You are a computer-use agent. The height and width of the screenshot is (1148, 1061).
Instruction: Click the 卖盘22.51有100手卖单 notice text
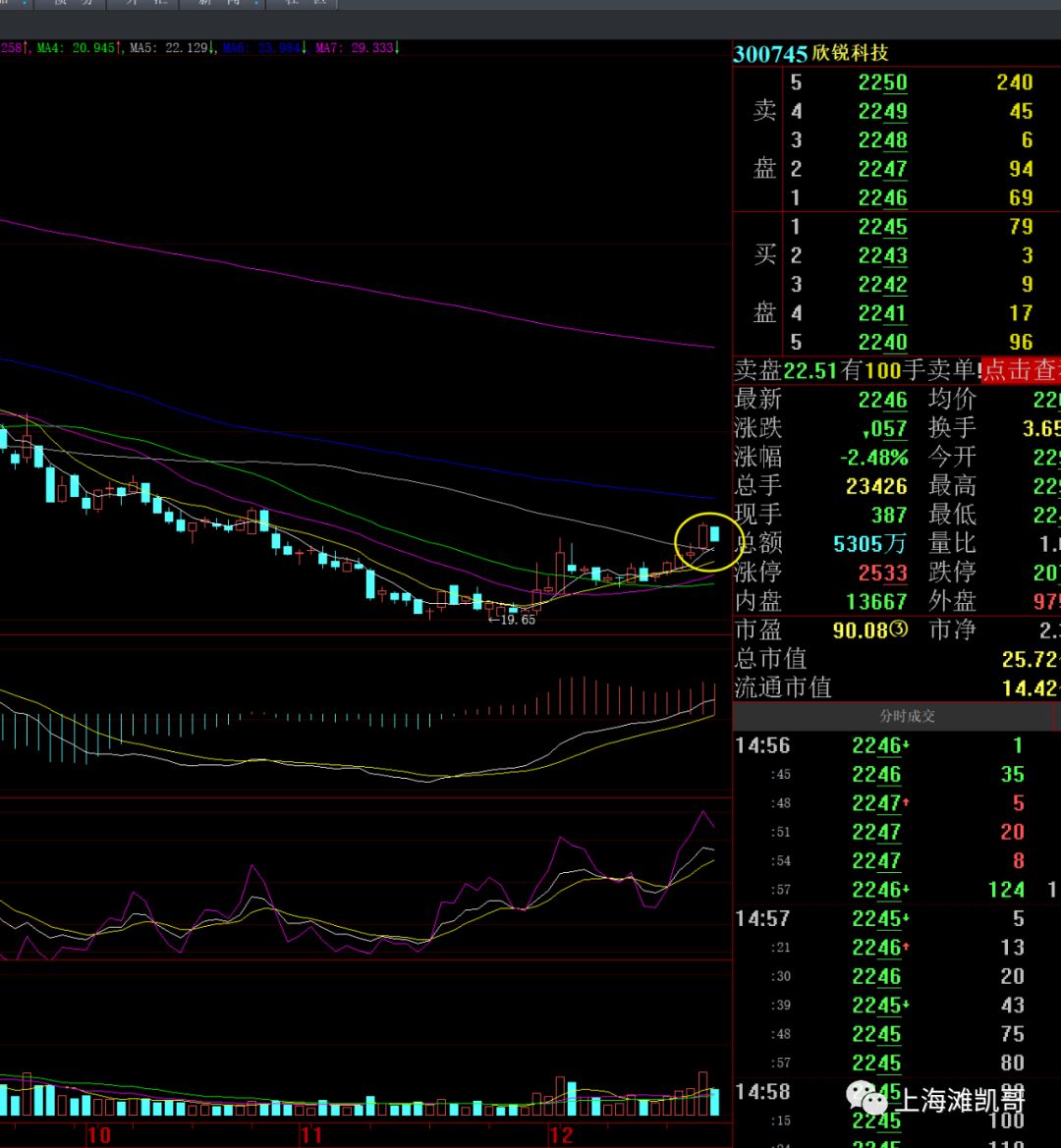857,369
